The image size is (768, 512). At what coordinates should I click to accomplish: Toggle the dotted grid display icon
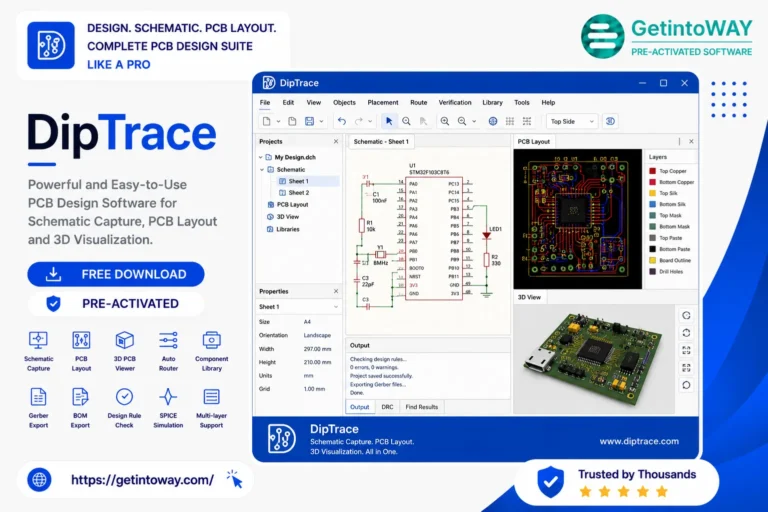point(510,121)
